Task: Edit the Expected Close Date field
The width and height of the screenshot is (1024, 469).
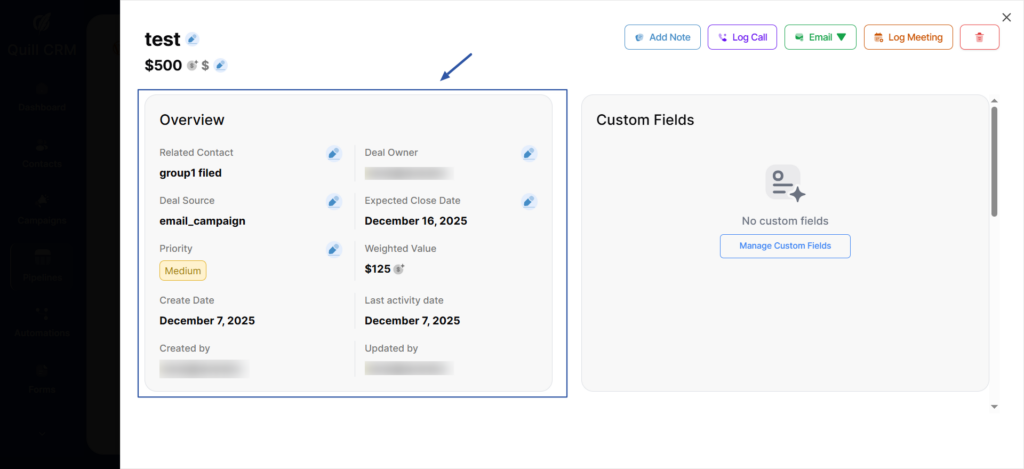Action: point(529,201)
